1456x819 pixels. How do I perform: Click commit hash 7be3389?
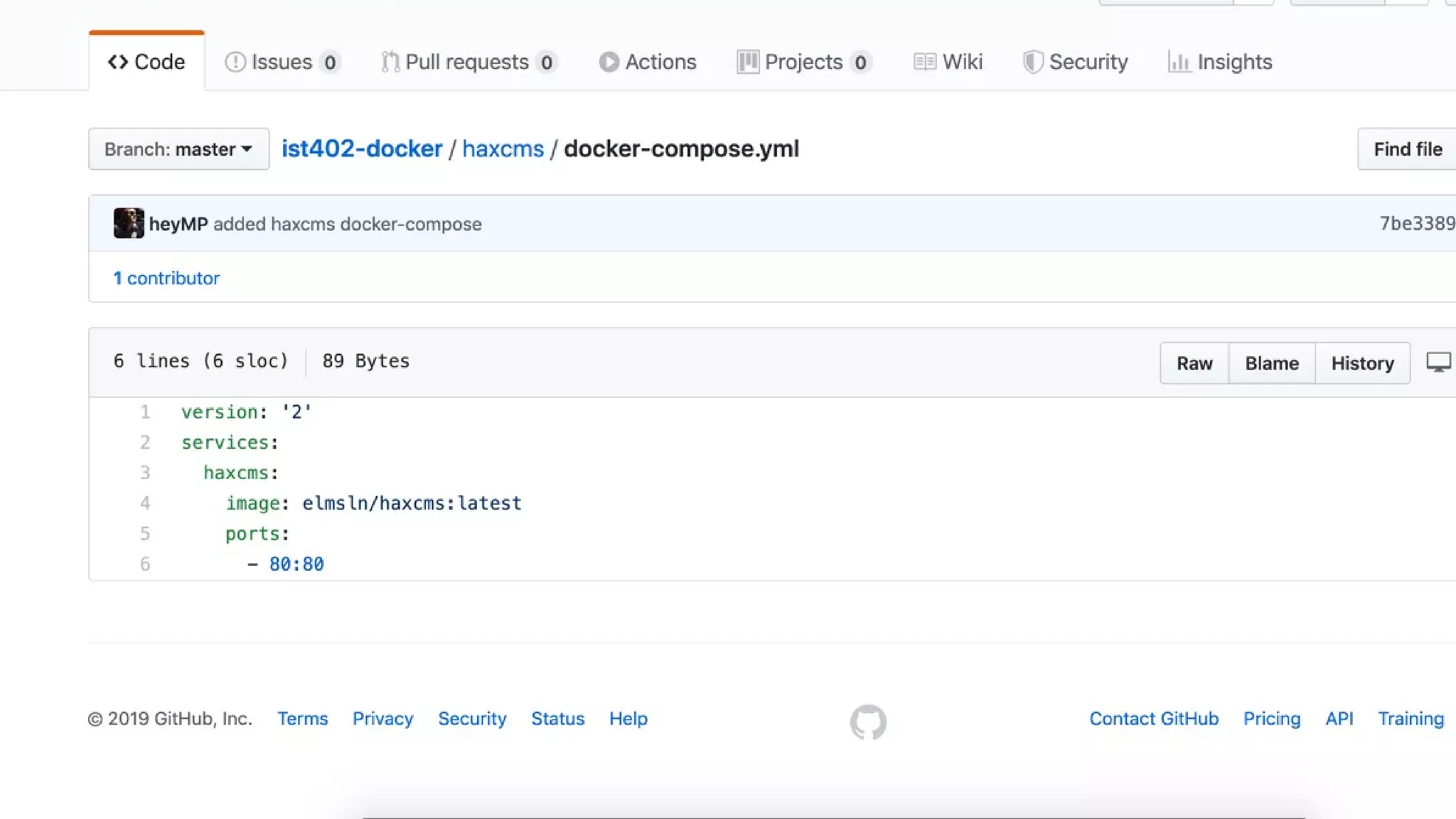(x=1416, y=223)
